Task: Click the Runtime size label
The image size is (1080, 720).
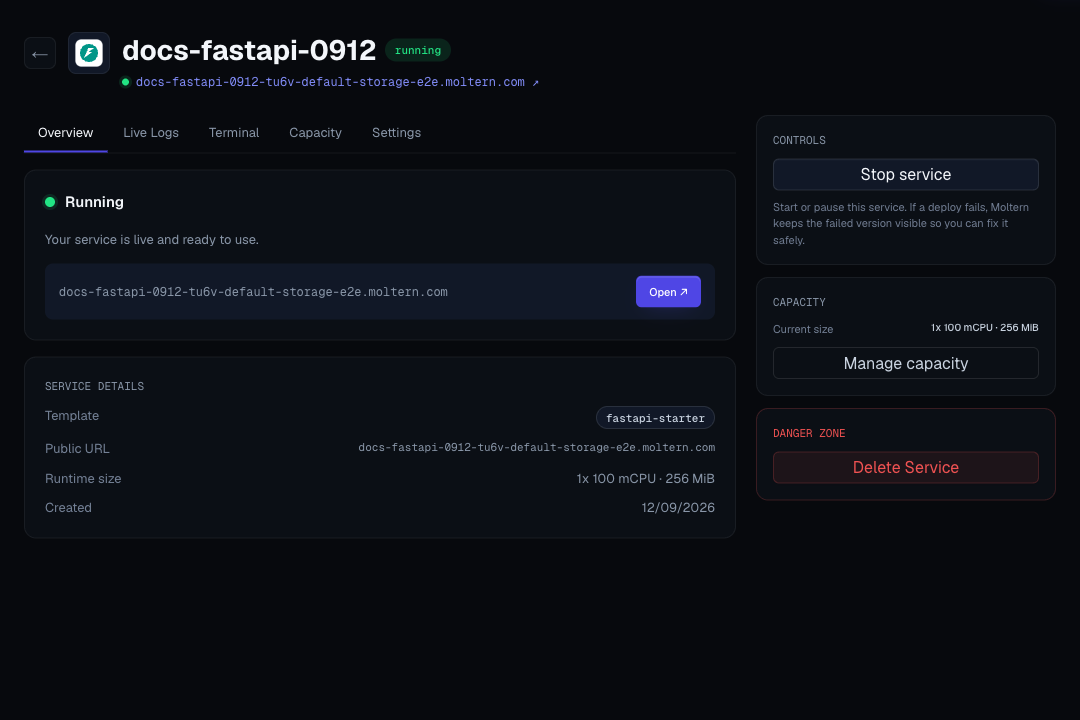Action: coord(83,478)
